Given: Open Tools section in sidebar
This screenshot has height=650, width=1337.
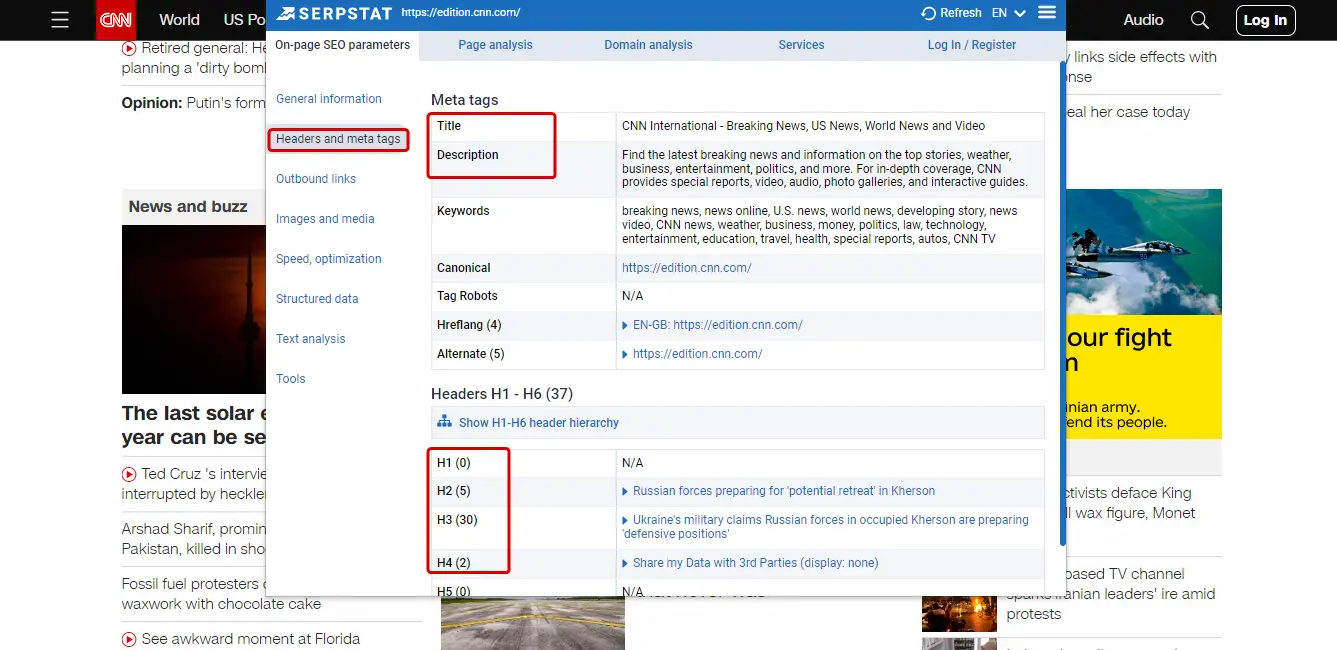Looking at the screenshot, I should coord(291,379).
